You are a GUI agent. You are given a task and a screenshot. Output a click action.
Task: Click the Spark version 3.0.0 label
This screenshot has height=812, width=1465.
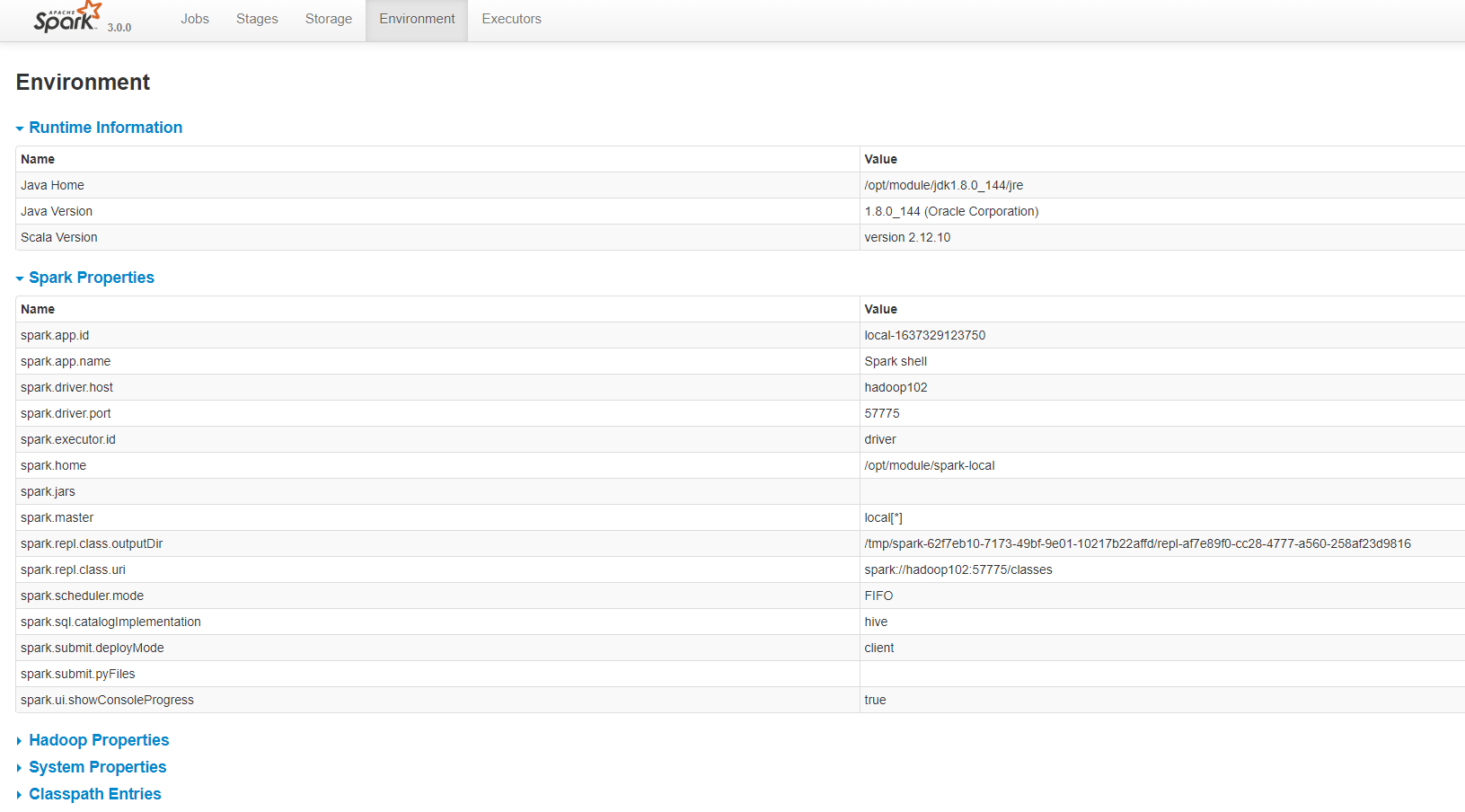(x=119, y=28)
